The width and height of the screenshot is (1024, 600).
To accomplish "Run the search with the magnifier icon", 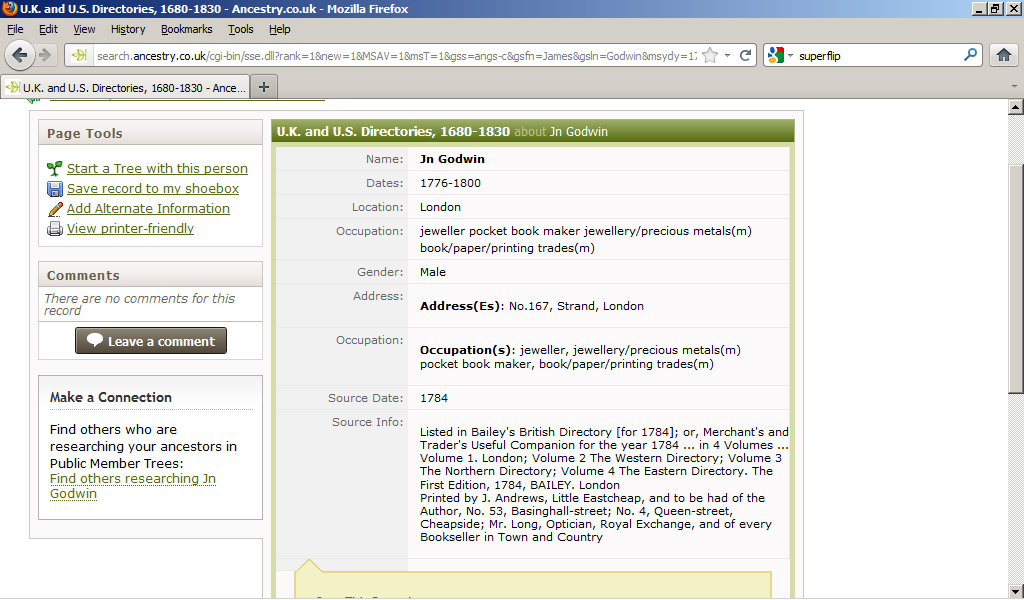I will tap(970, 55).
